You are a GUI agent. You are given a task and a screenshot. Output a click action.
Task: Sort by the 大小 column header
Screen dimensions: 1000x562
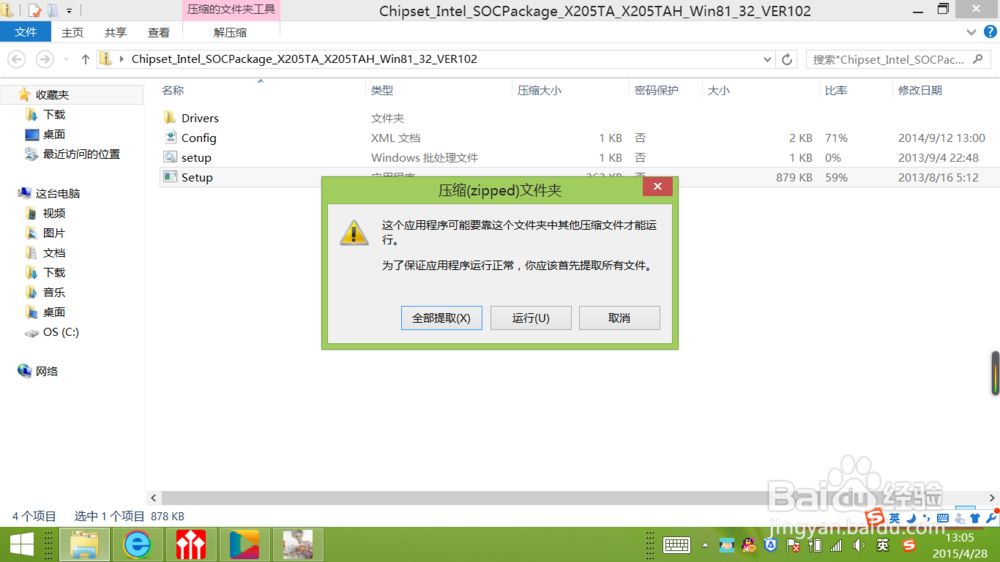[x=718, y=91]
